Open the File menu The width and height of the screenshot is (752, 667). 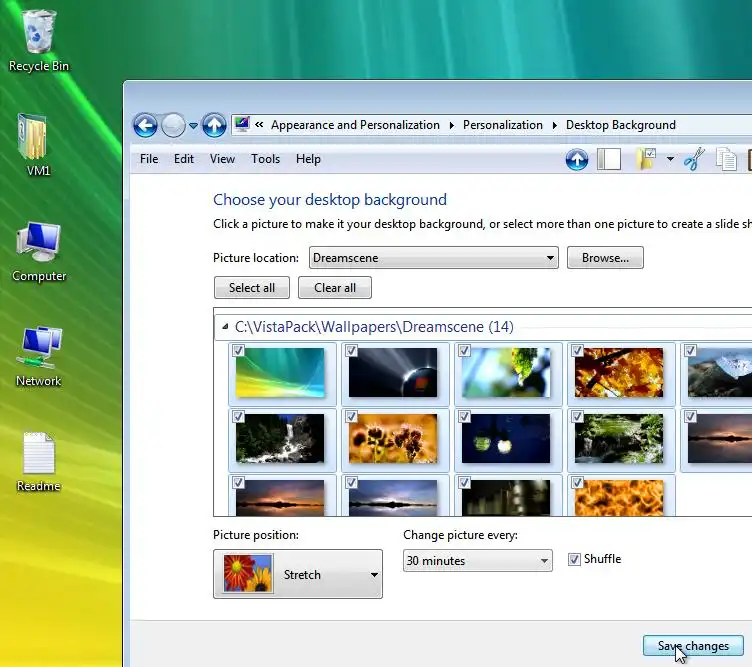(149, 159)
